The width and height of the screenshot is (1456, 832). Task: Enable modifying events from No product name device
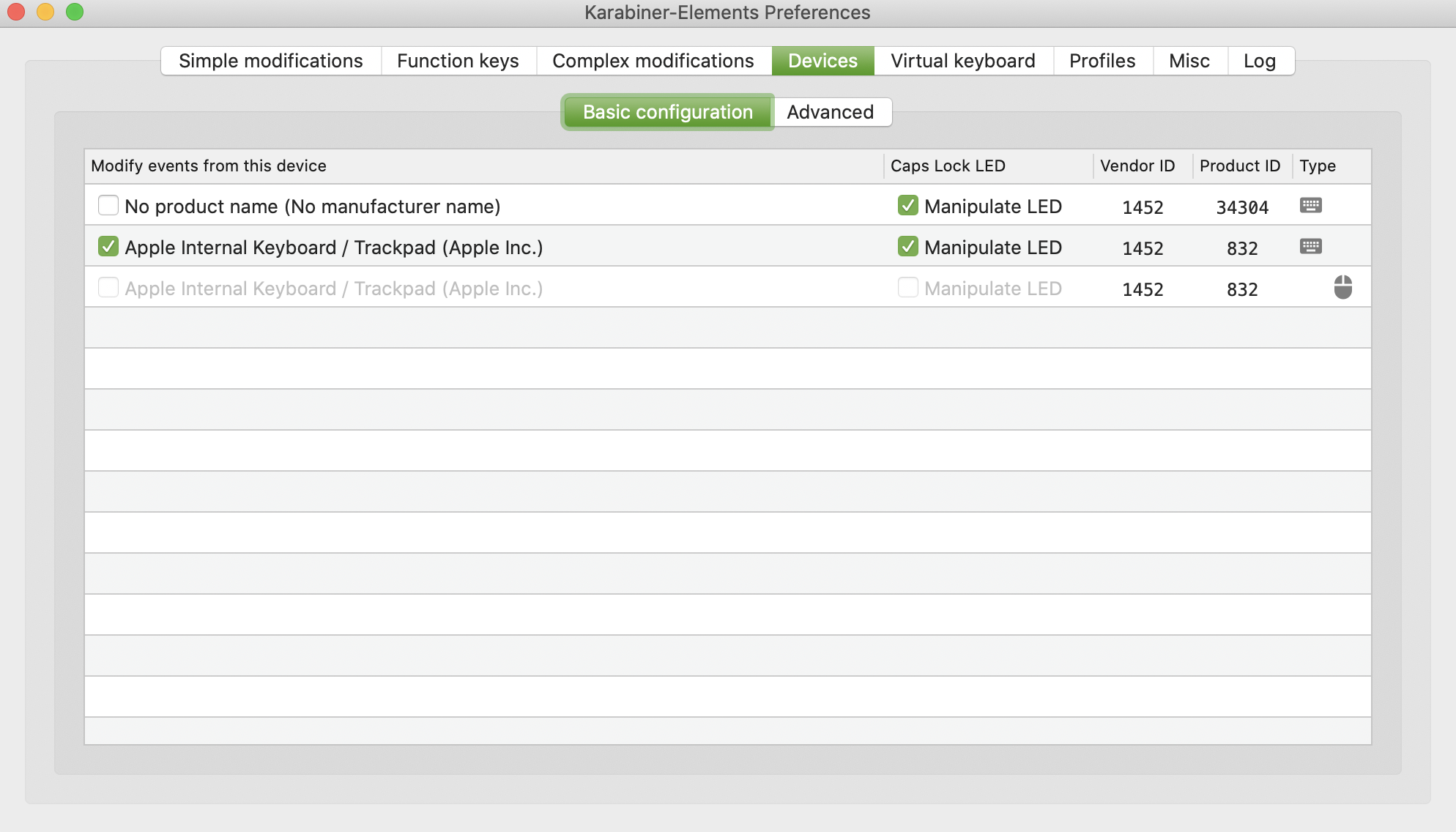pyautogui.click(x=108, y=206)
